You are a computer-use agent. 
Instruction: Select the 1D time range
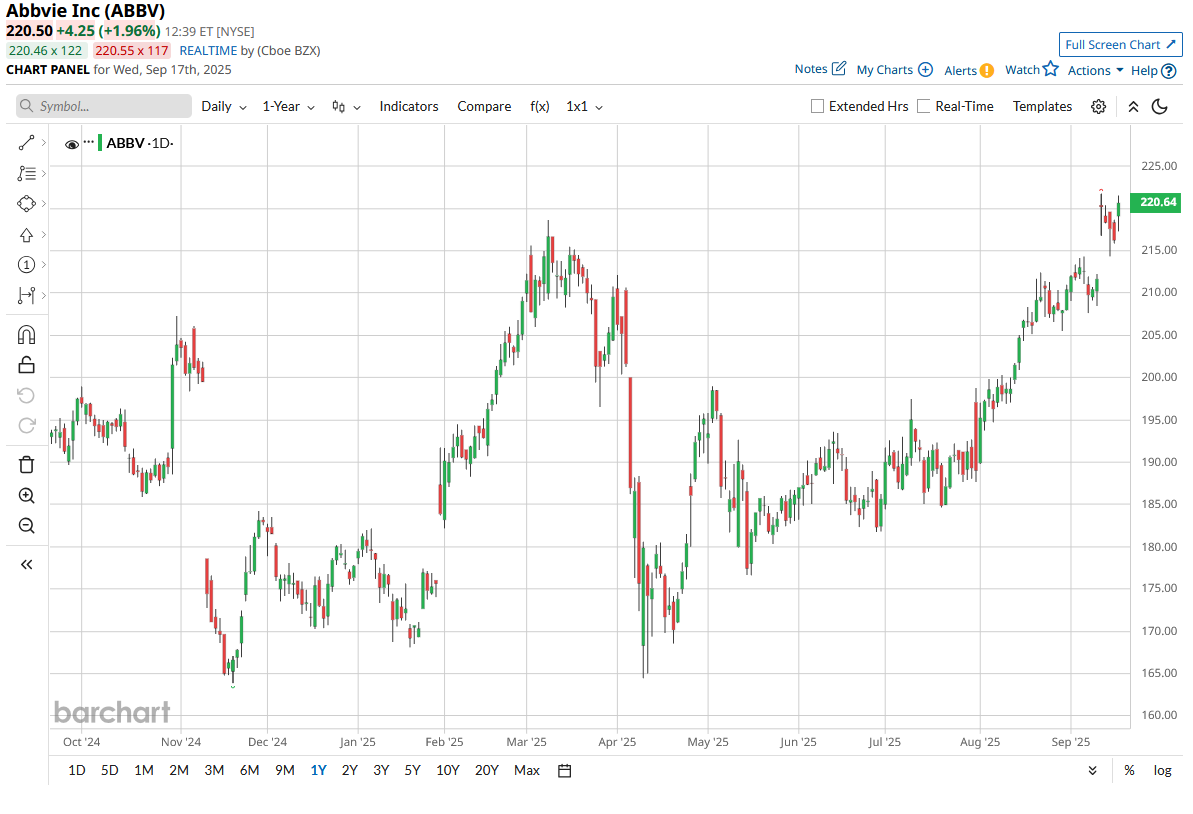coord(77,771)
